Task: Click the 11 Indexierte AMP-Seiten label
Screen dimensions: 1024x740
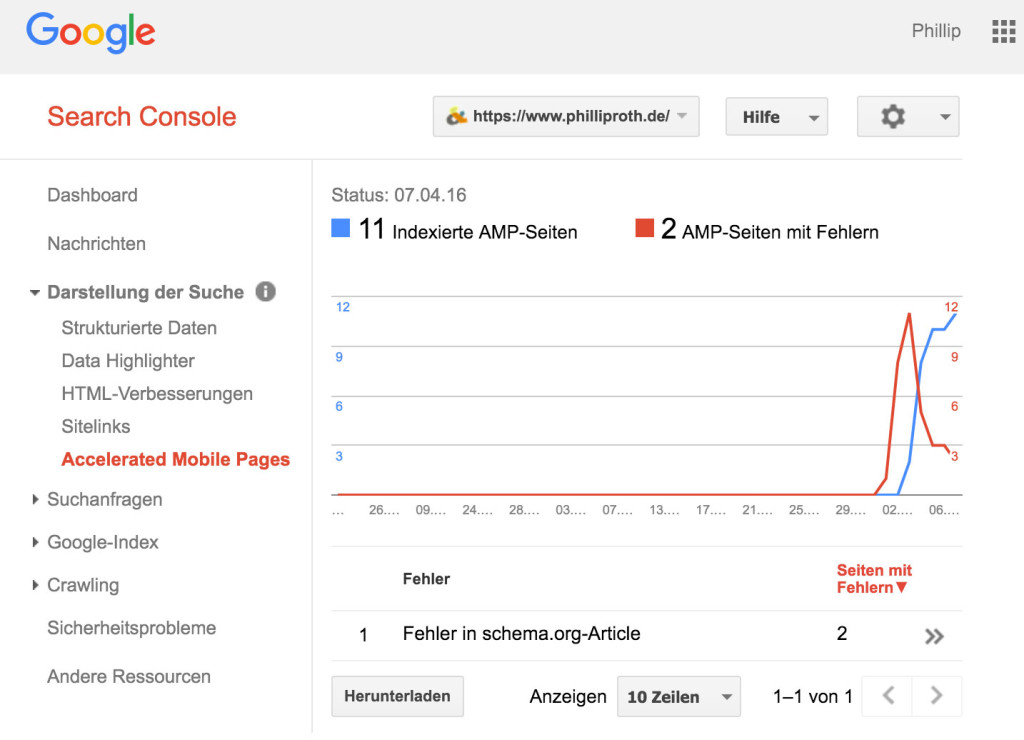Action: point(468,229)
